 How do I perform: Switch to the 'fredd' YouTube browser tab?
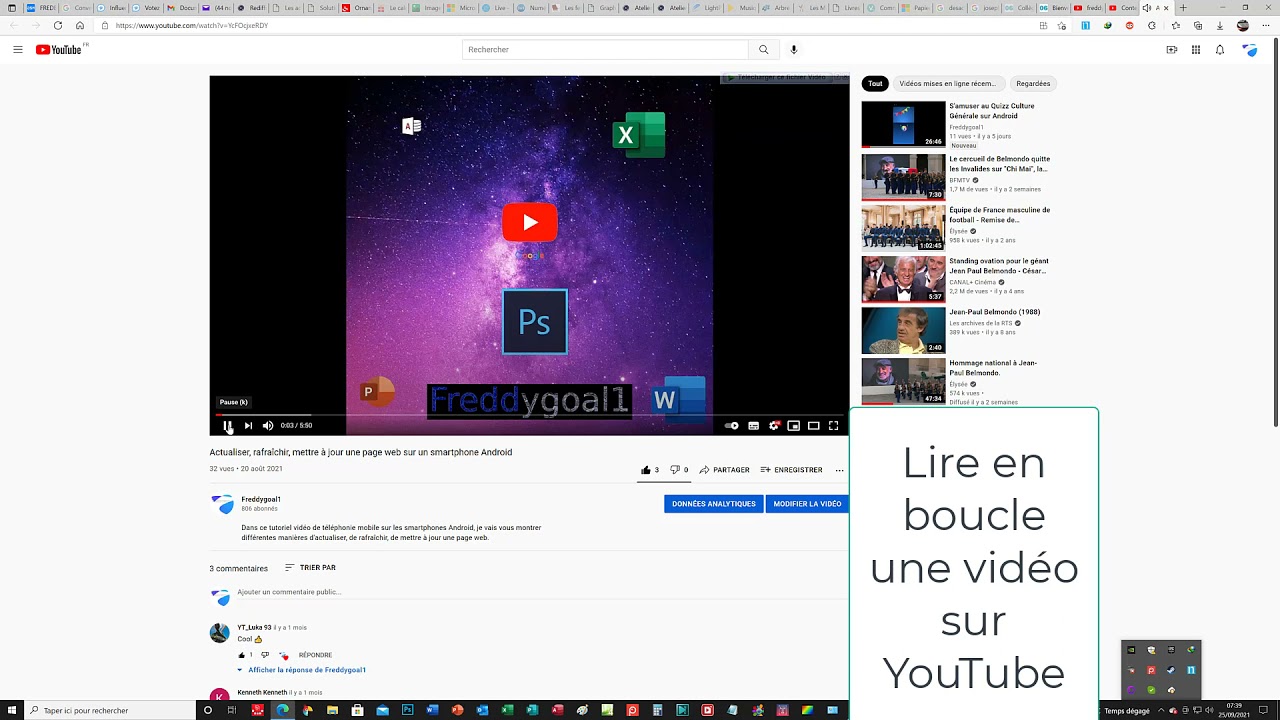click(x=1087, y=8)
